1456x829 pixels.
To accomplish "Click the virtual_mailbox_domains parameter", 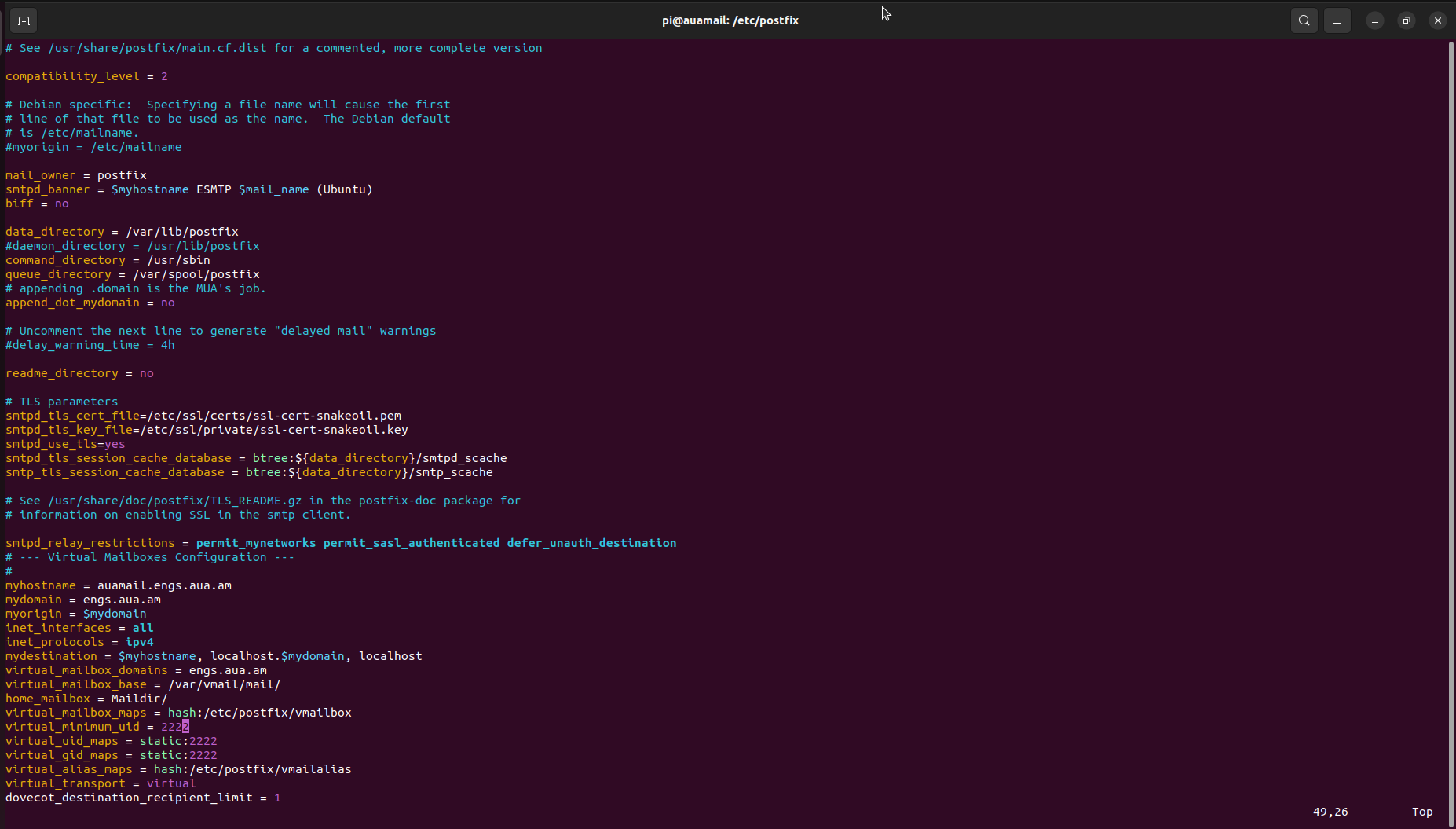I will click(x=86, y=670).
